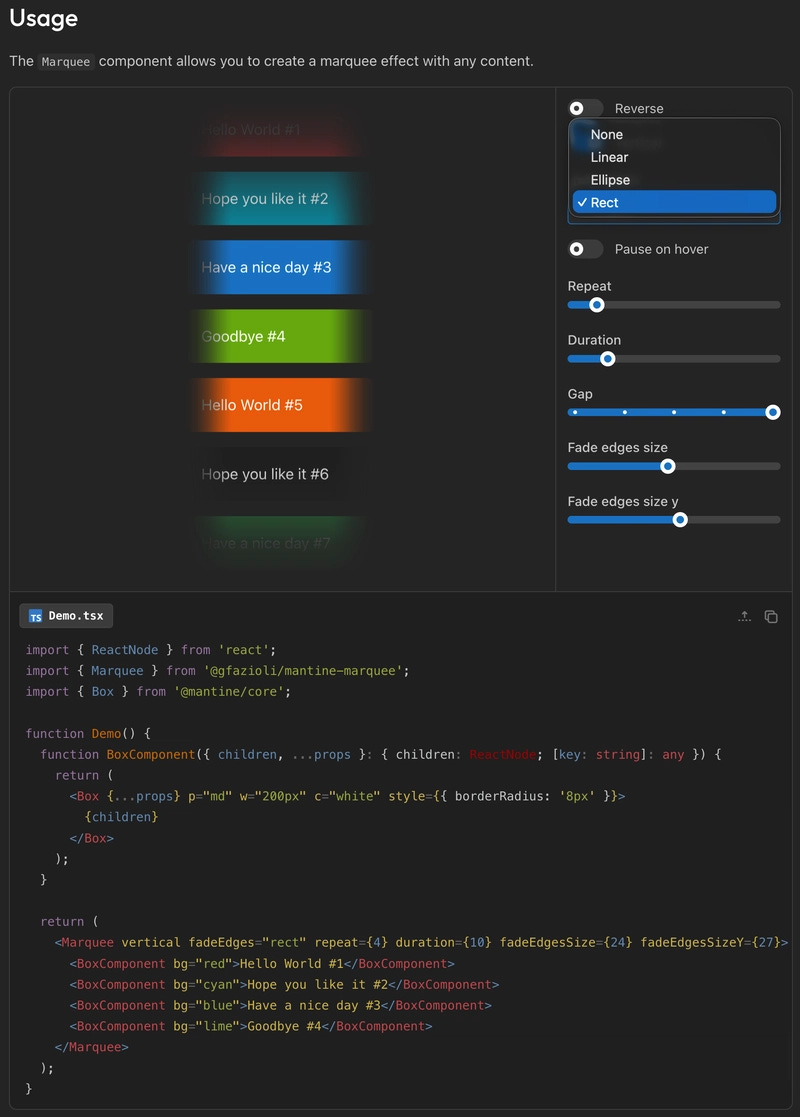Toggle the Pause on hover switch
This screenshot has width=800, height=1117.
click(x=586, y=249)
